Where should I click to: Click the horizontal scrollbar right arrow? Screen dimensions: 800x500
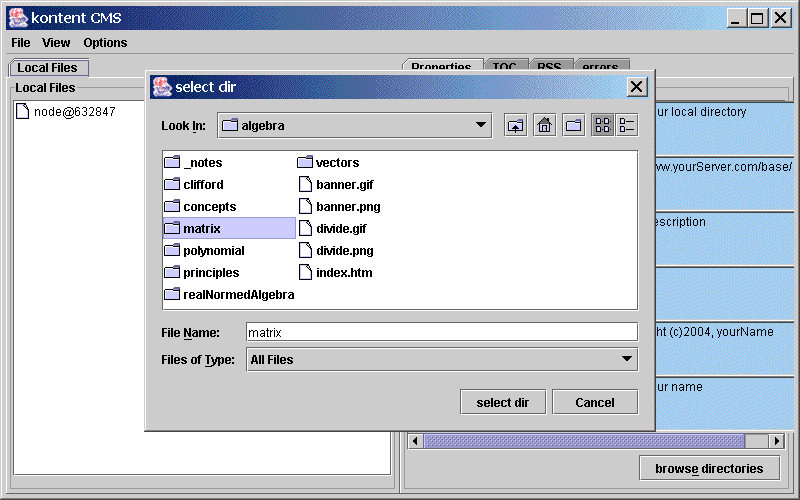777,441
